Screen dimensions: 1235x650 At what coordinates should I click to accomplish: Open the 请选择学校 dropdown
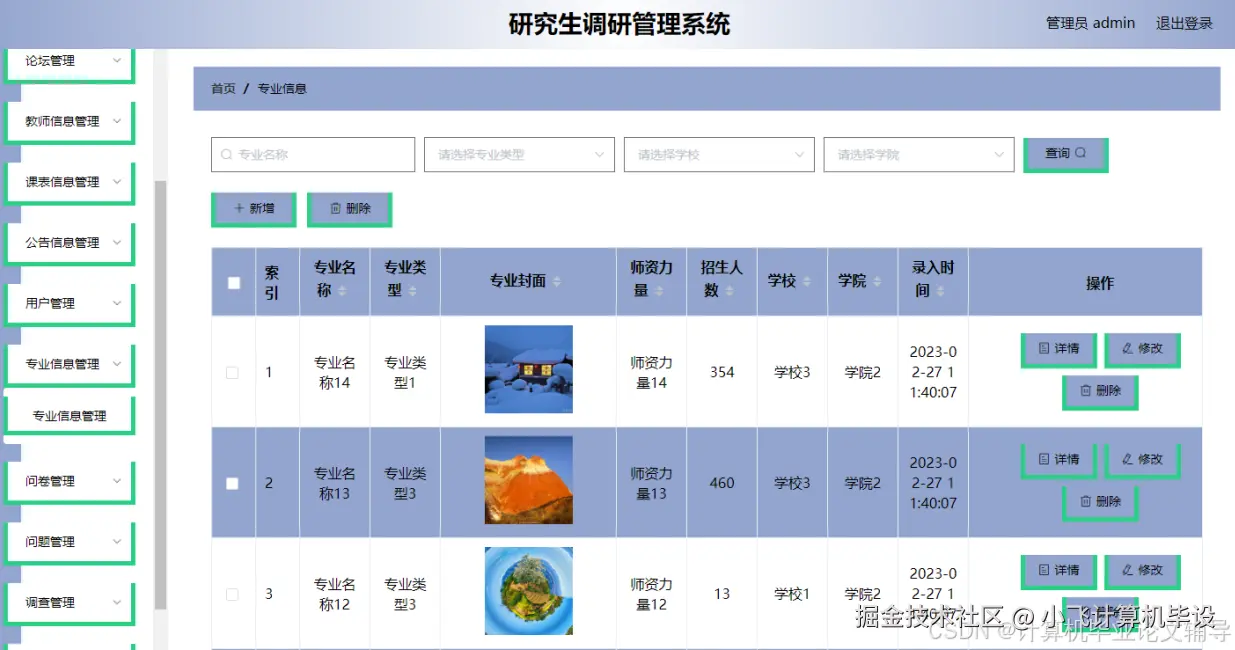point(719,155)
